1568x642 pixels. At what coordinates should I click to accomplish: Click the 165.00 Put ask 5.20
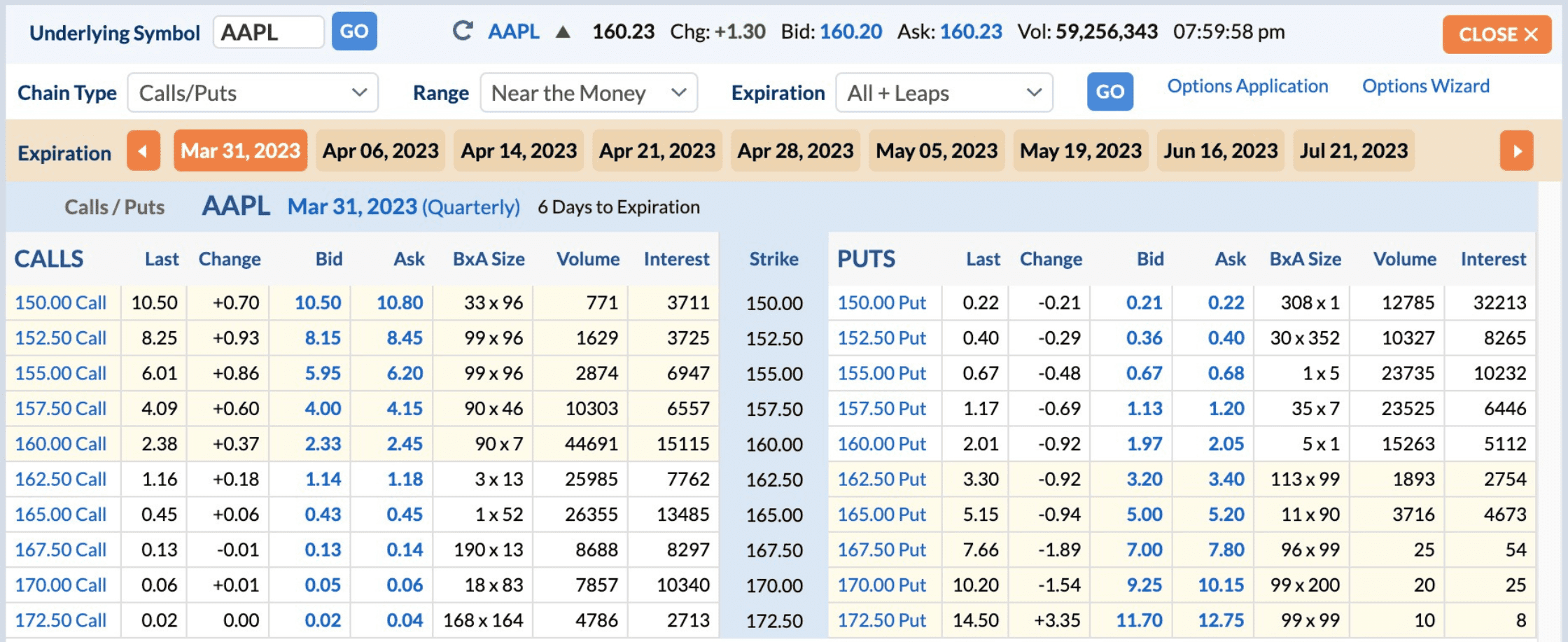1226,514
